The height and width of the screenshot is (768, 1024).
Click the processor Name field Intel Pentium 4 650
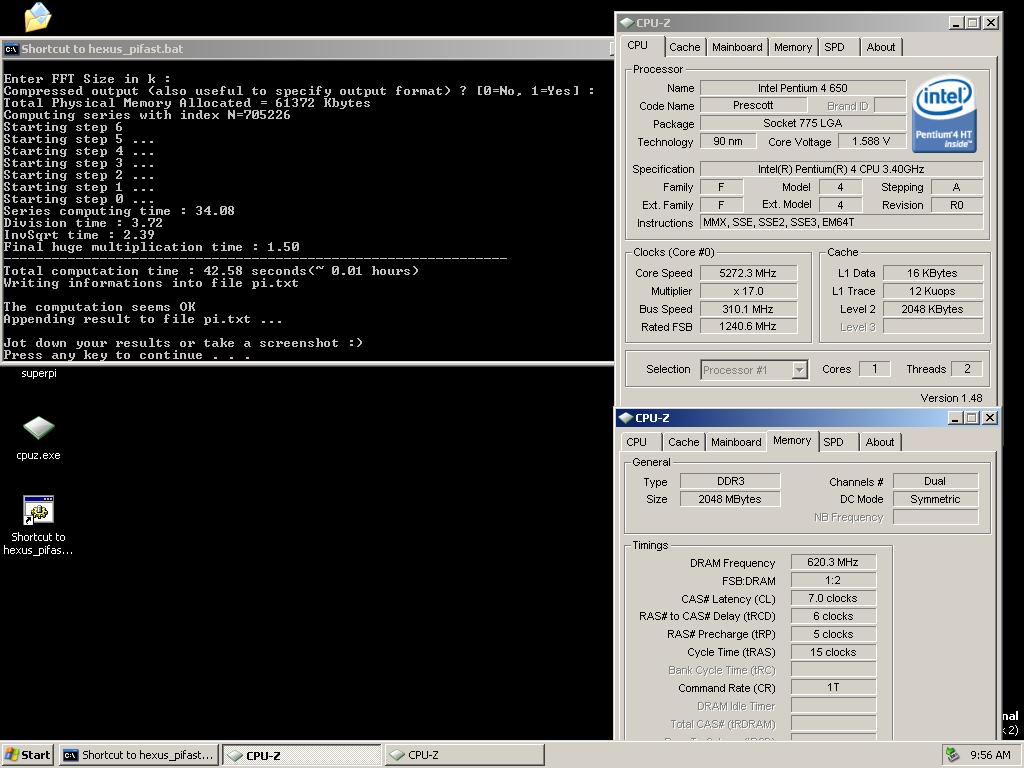803,88
